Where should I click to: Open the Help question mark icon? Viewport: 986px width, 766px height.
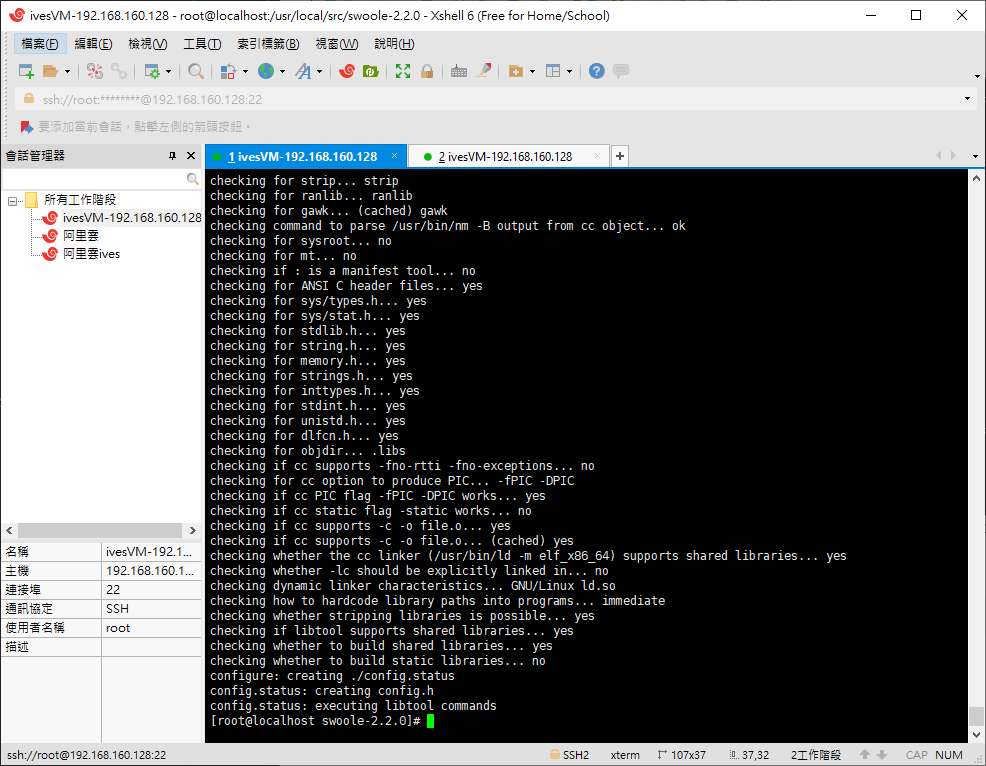click(596, 71)
